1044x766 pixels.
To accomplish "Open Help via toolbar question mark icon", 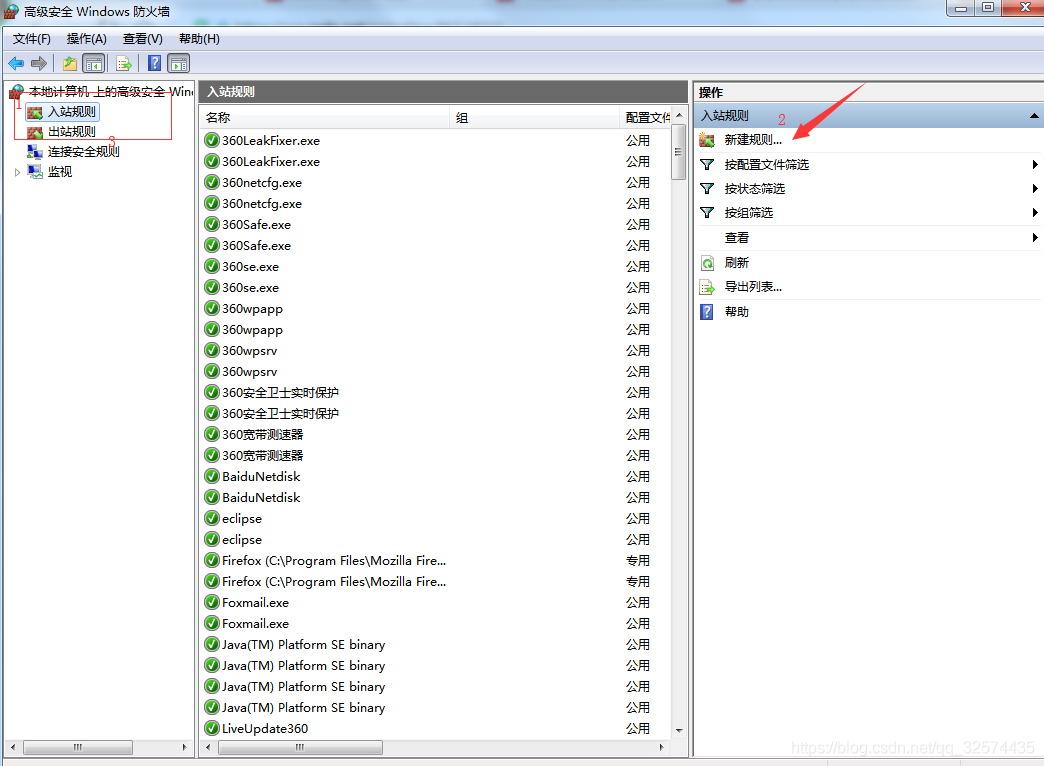I will (154, 63).
